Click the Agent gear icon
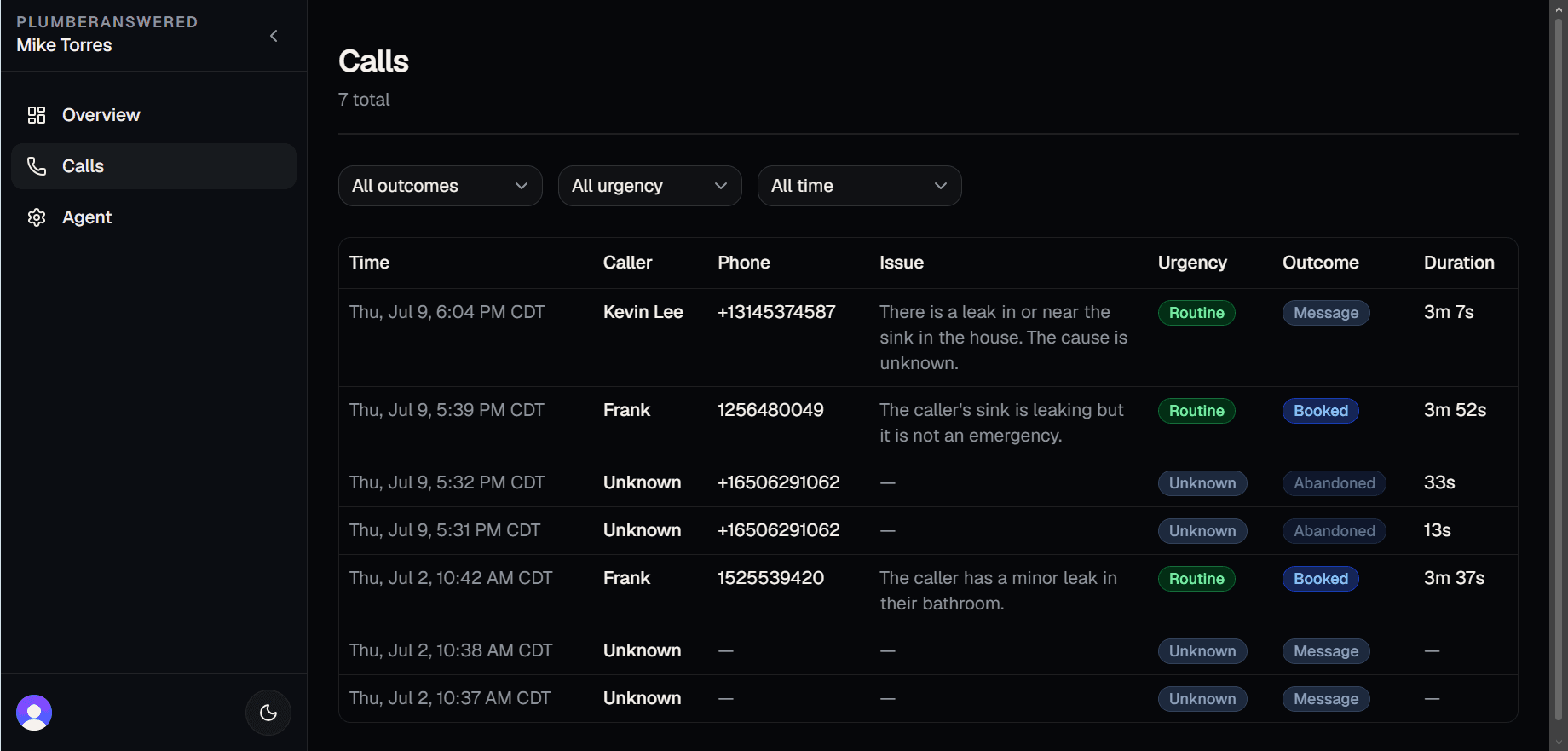Viewport: 1568px width, 751px height. click(x=37, y=217)
